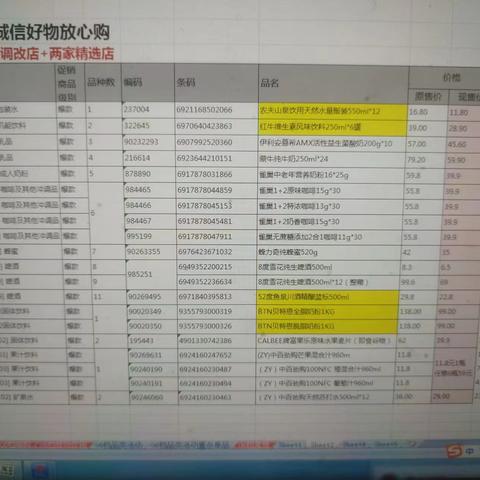Select original price cell 79.20
Viewport: 480px width, 480px height.
[425, 160]
